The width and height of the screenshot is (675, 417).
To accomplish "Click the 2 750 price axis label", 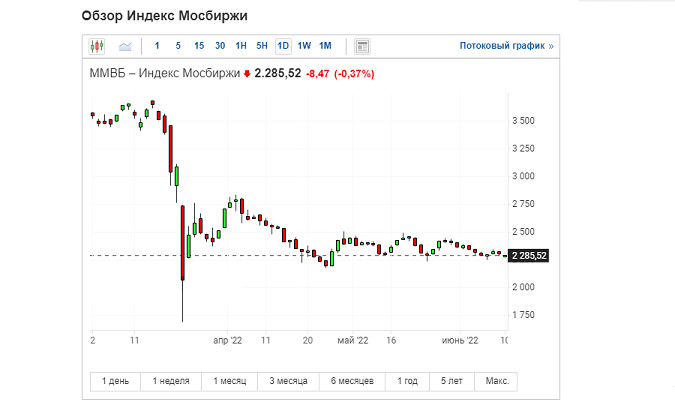I will click(523, 204).
